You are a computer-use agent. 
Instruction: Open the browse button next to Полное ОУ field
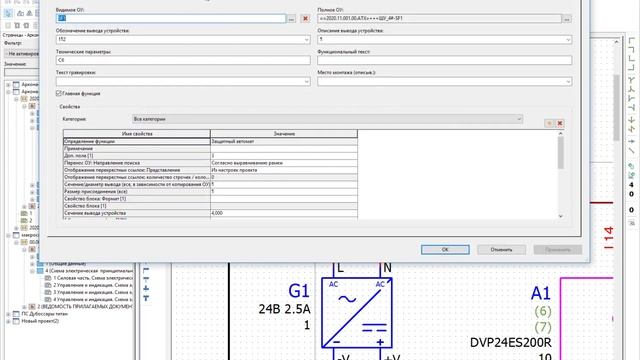(567, 18)
